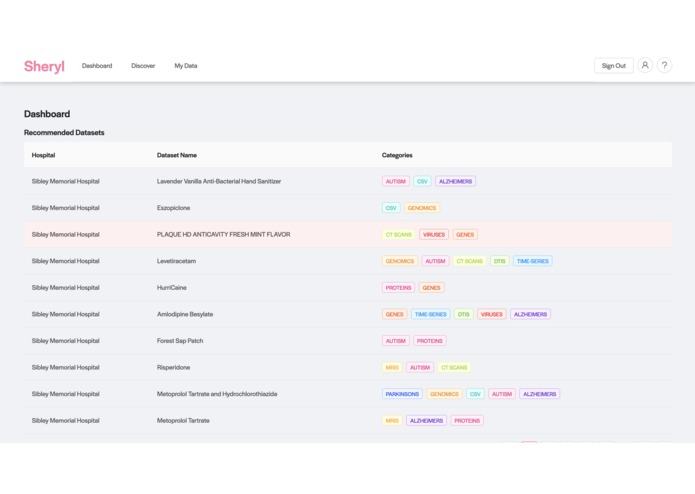Click the PROTEINS tag in Forest Sap Patch row
Image resolution: width=695 pixels, height=494 pixels.
point(429,341)
